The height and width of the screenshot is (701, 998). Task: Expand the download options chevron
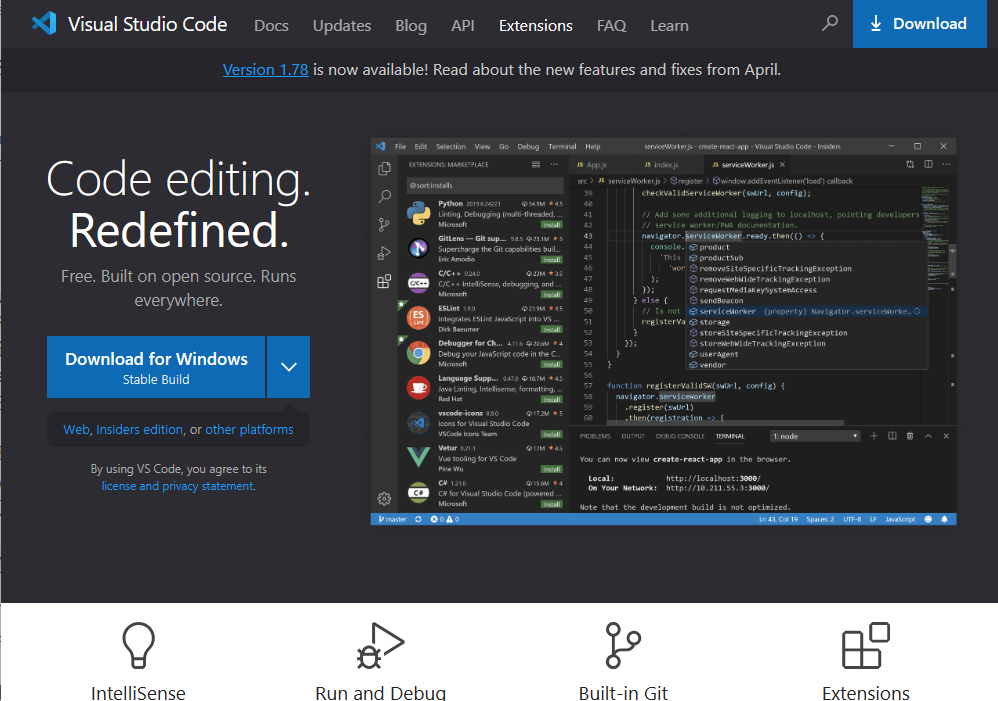(x=288, y=367)
